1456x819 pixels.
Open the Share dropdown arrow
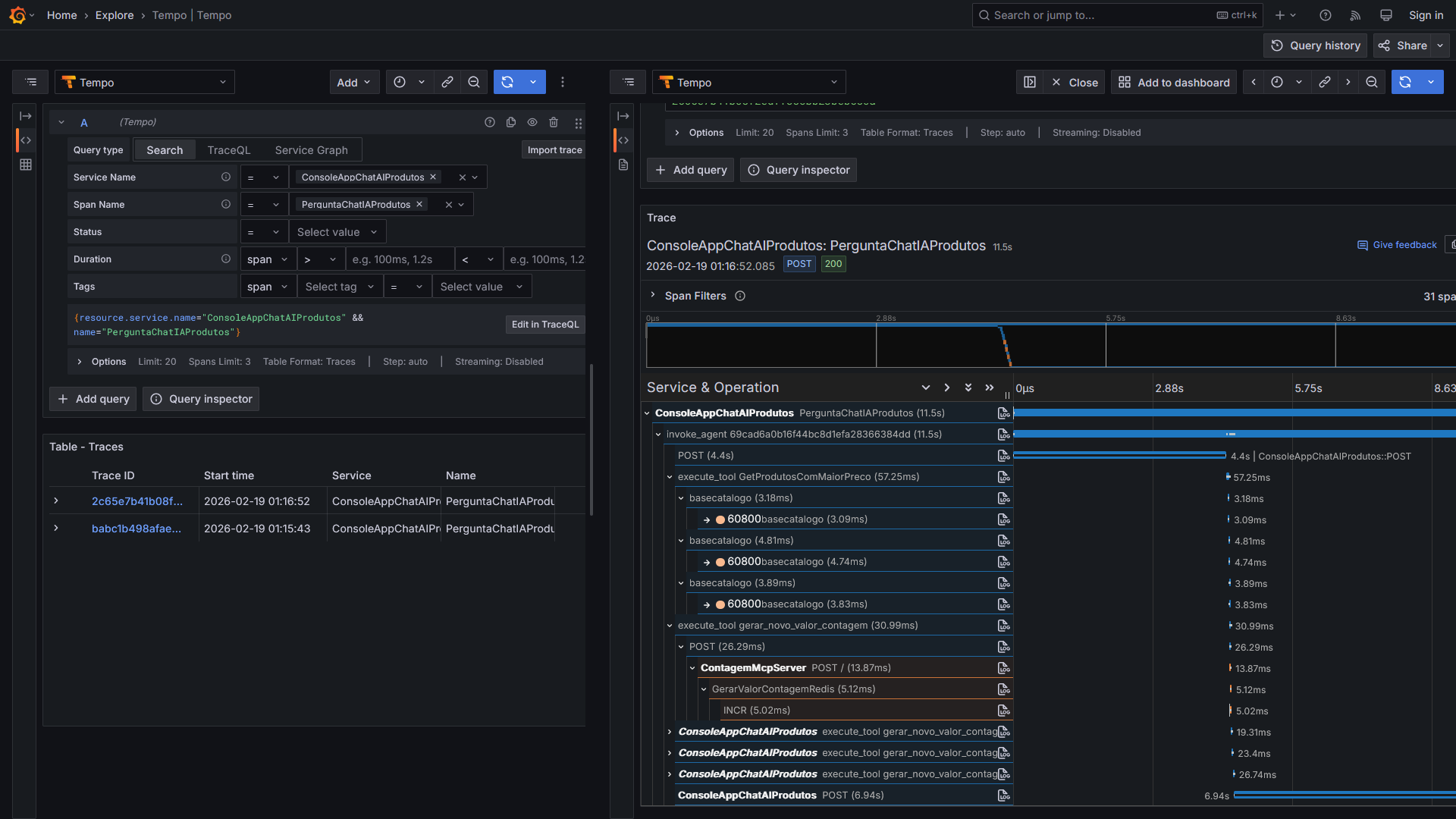(1440, 45)
